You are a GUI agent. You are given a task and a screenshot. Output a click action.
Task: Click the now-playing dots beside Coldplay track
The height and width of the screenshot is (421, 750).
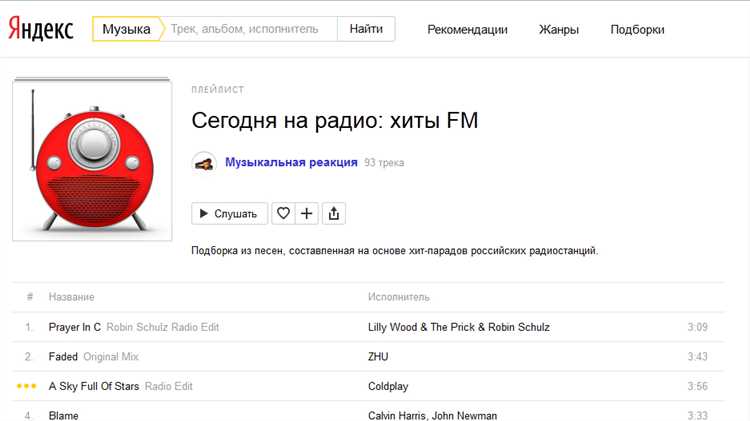[x=27, y=386]
